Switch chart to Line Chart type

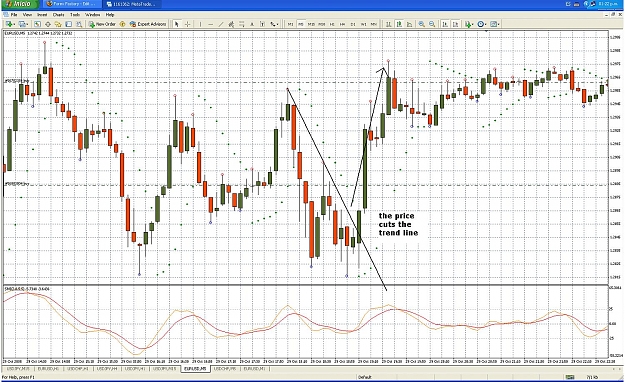pos(409,24)
